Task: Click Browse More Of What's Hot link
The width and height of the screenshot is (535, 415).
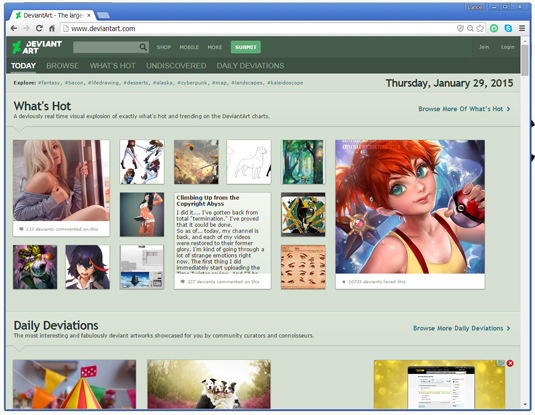Action: pos(464,109)
